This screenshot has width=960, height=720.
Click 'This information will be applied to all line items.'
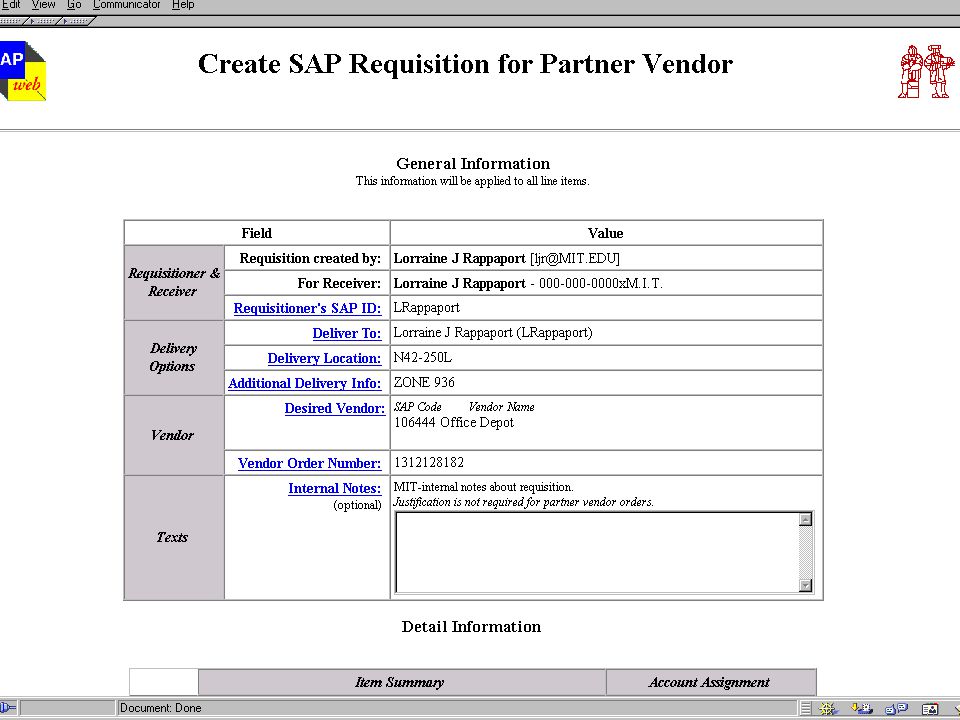[x=473, y=181]
